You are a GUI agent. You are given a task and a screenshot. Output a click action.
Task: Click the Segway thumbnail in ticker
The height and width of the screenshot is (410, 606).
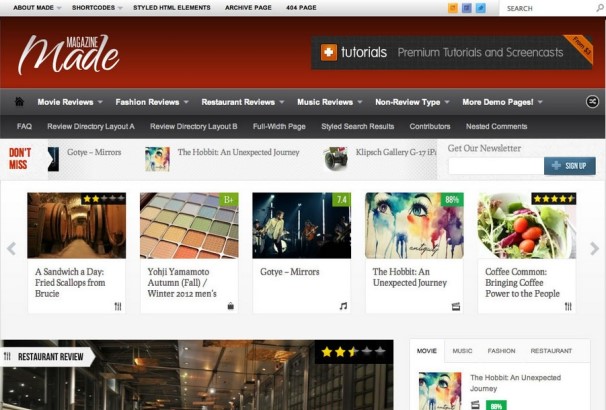335,158
